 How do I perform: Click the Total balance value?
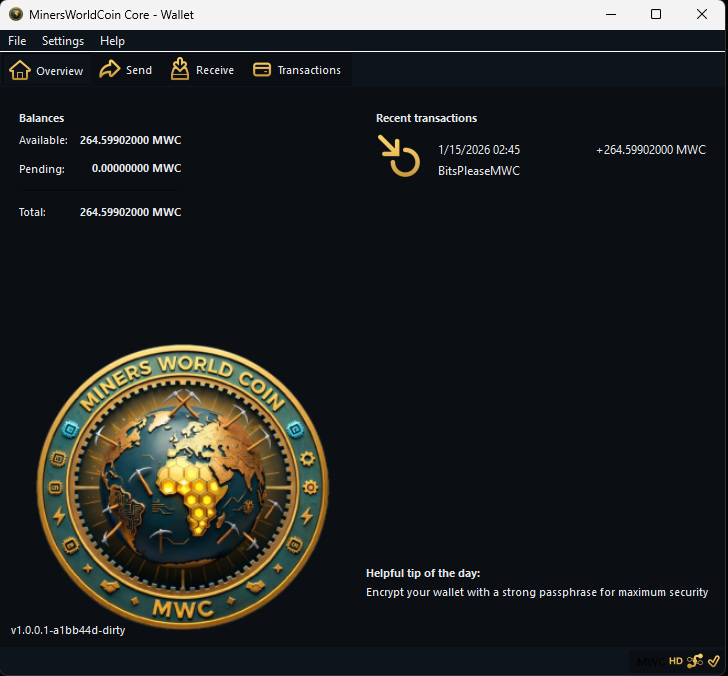click(x=130, y=212)
